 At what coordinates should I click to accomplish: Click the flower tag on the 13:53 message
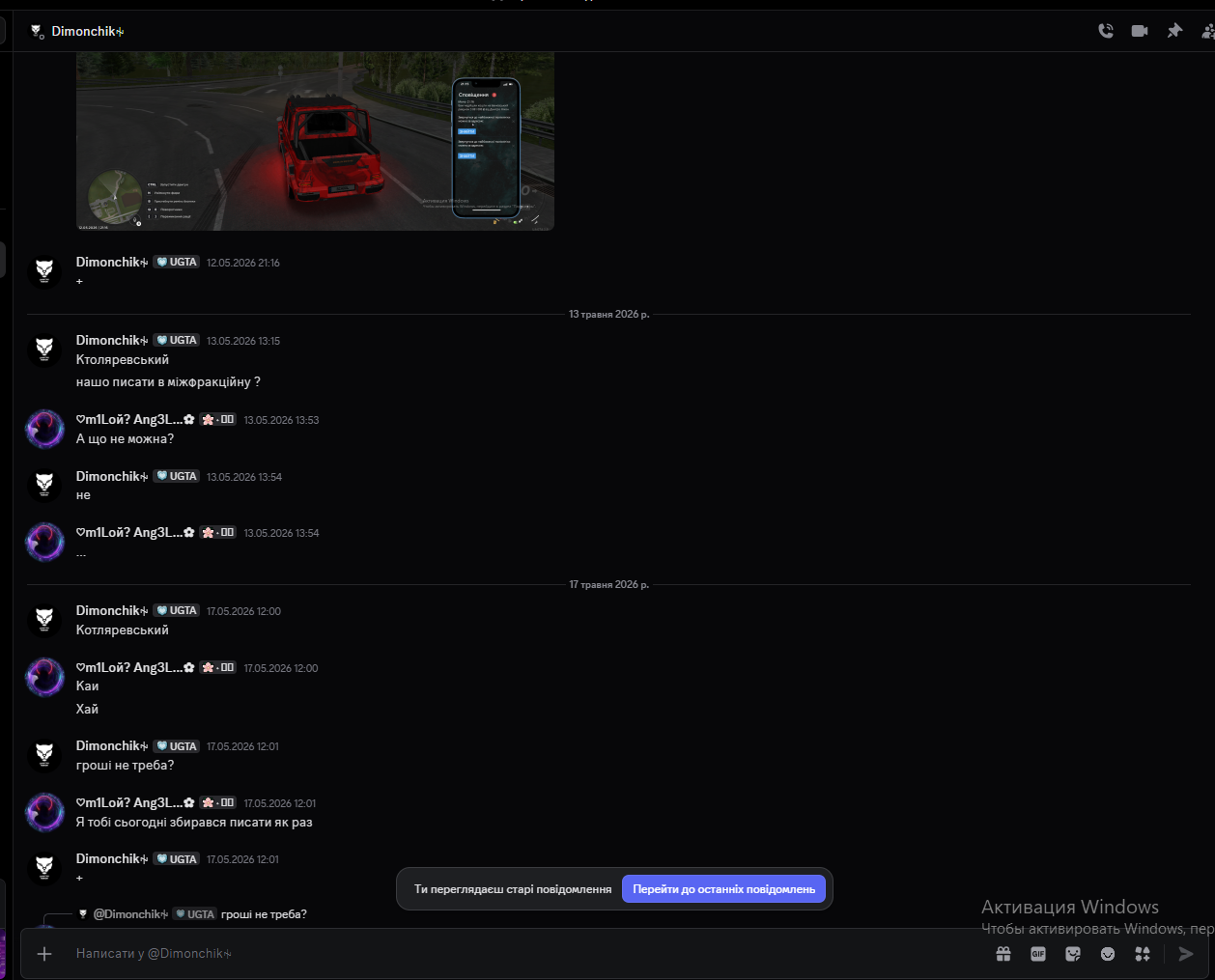point(218,420)
